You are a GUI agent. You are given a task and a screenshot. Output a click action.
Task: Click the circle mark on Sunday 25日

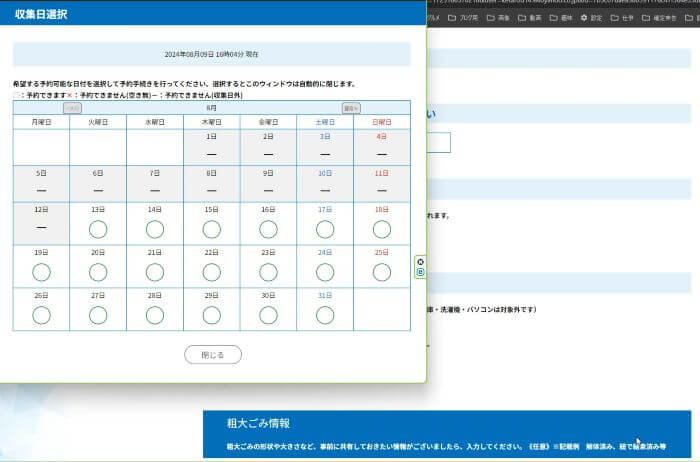click(382, 272)
